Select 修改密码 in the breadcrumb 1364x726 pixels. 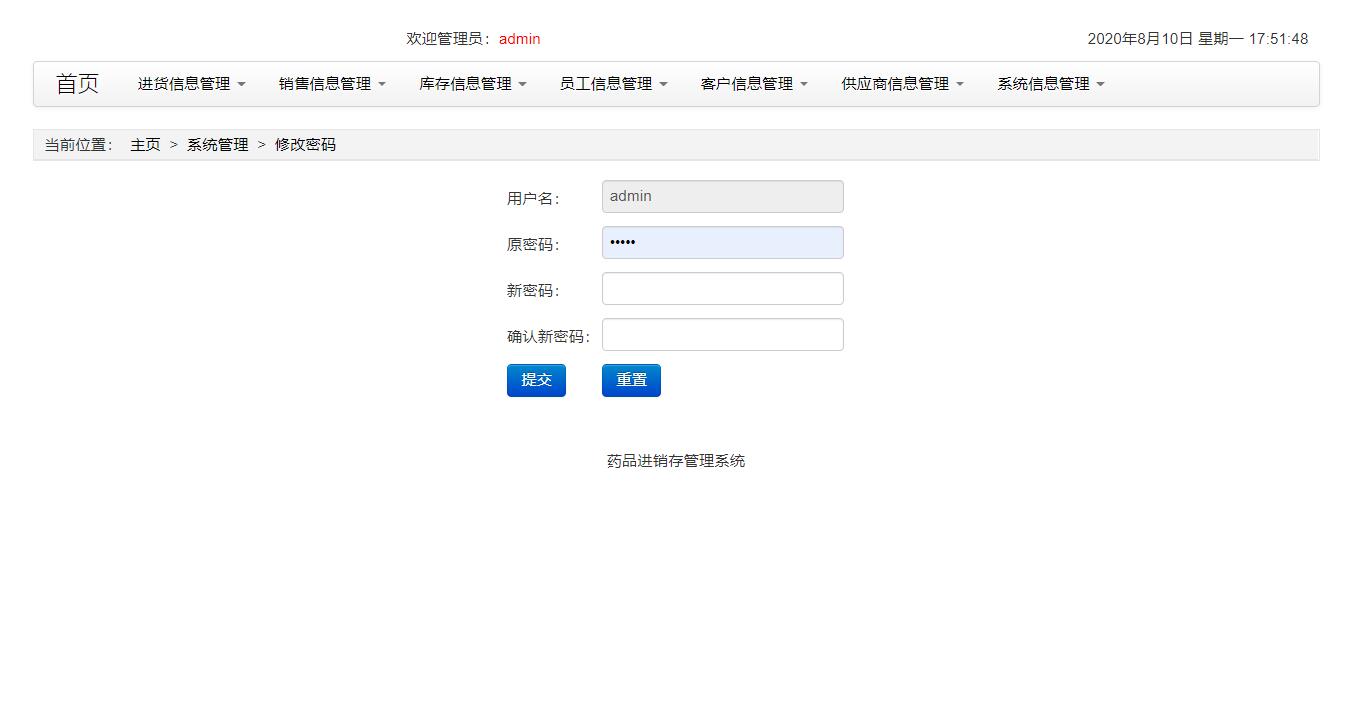(x=305, y=144)
